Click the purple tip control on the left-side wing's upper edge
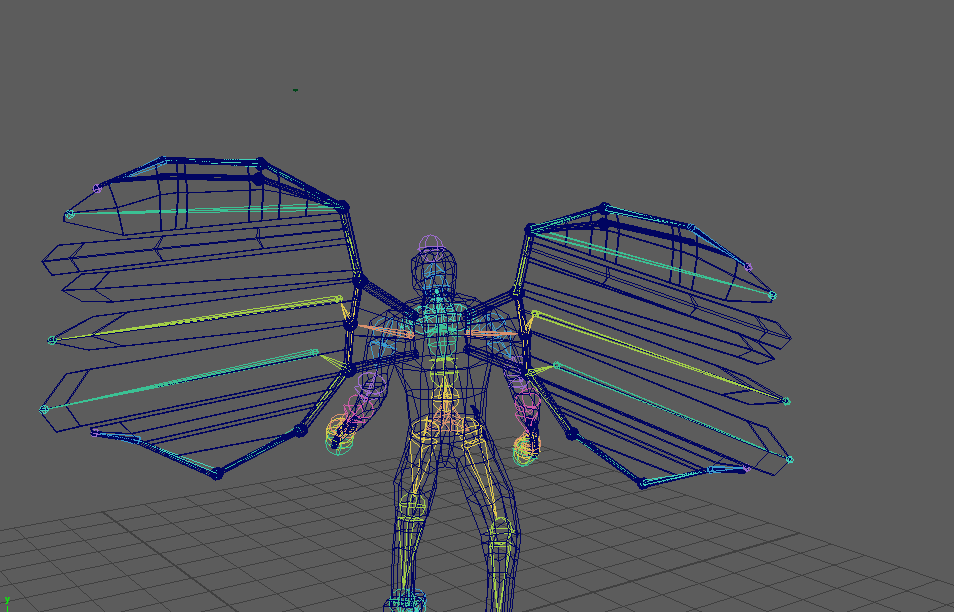The width and height of the screenshot is (954, 612). point(97,189)
